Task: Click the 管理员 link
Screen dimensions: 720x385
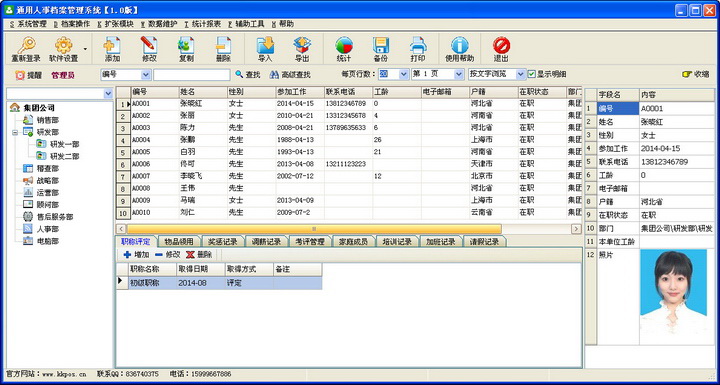Action: tap(62, 74)
